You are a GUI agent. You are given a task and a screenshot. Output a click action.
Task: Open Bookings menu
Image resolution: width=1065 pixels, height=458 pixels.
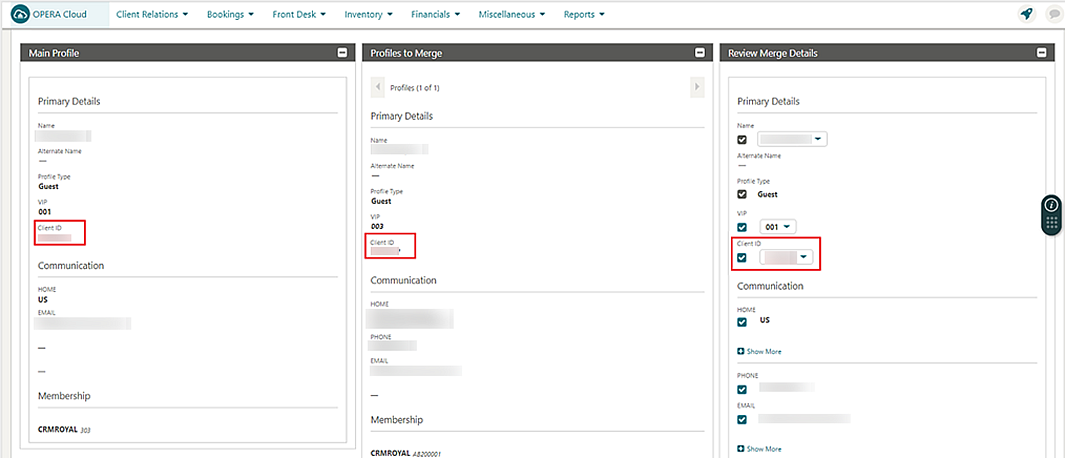(x=230, y=14)
